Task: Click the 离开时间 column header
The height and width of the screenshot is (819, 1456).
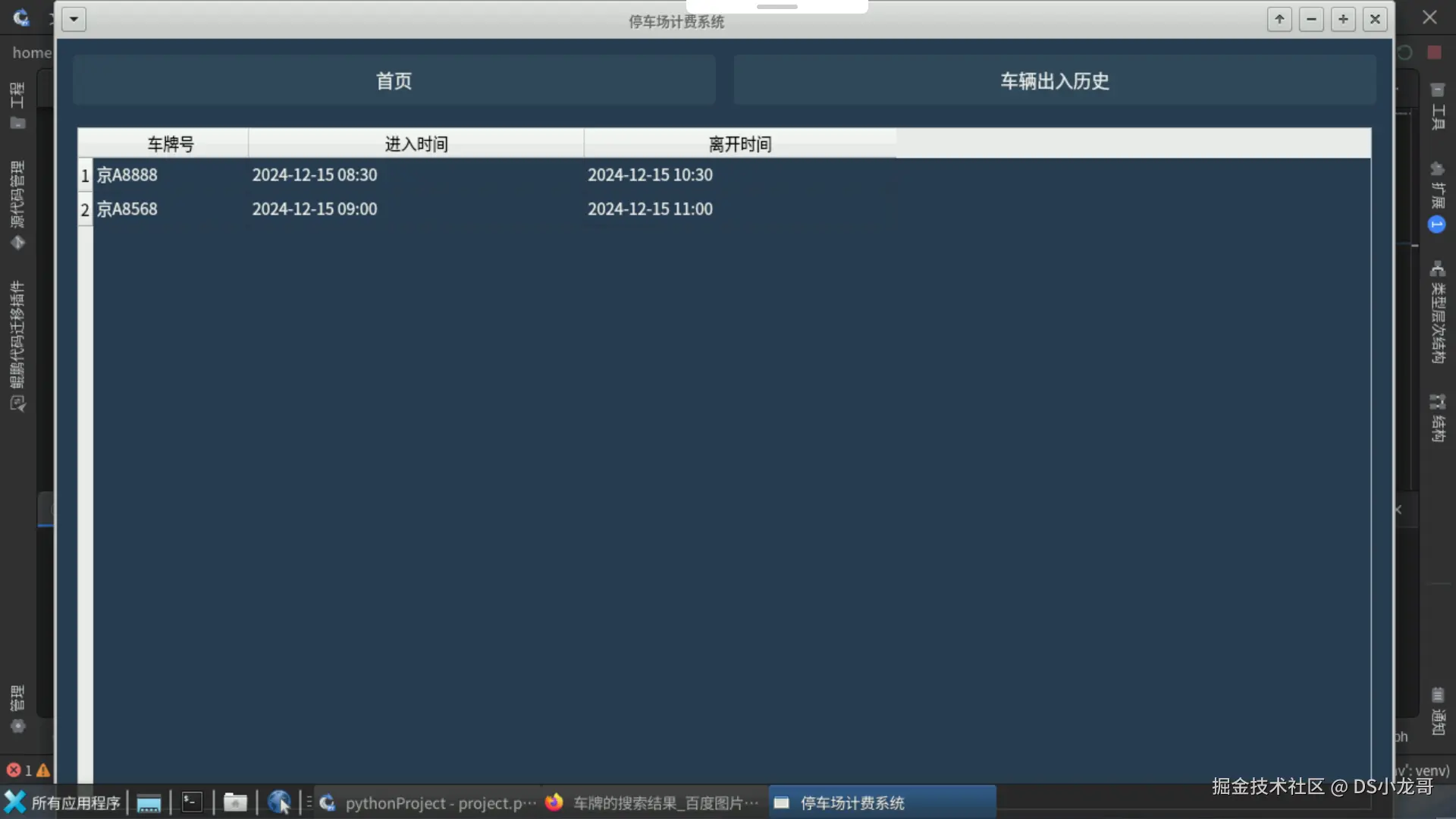Action: 739,143
